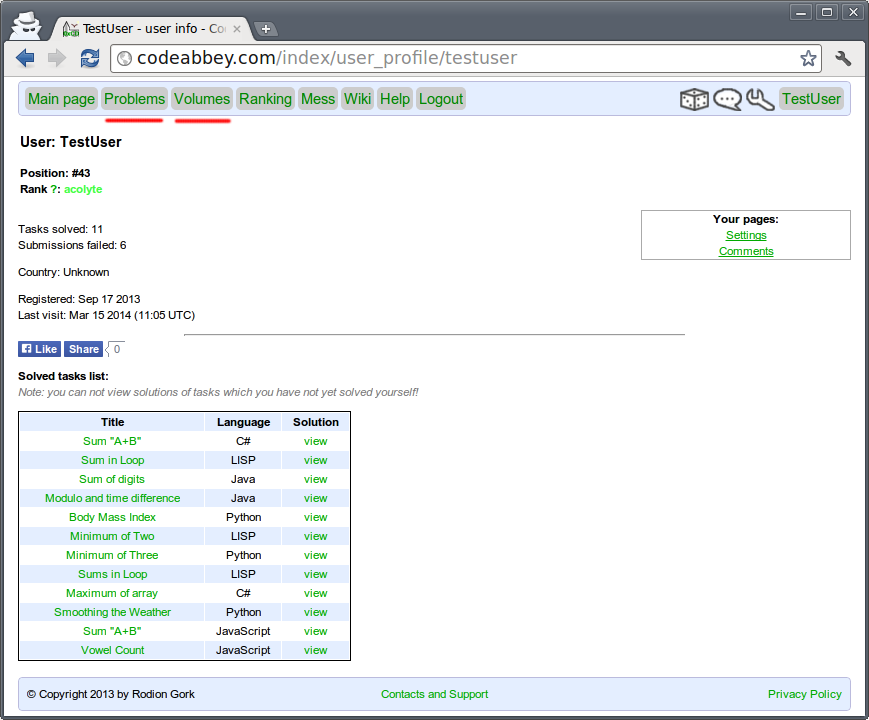Open Settings under Your pages
The width and height of the screenshot is (869, 720).
point(745,235)
